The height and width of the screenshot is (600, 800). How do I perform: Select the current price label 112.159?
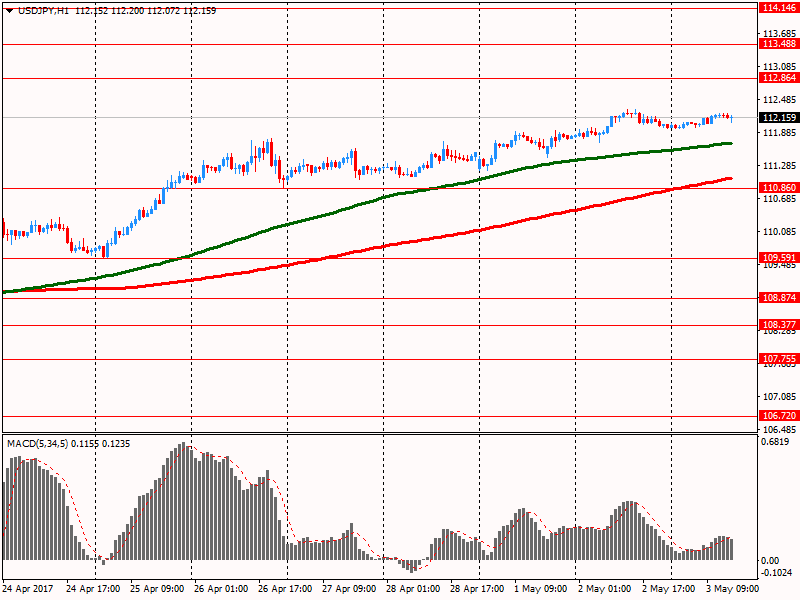pyautogui.click(x=779, y=117)
